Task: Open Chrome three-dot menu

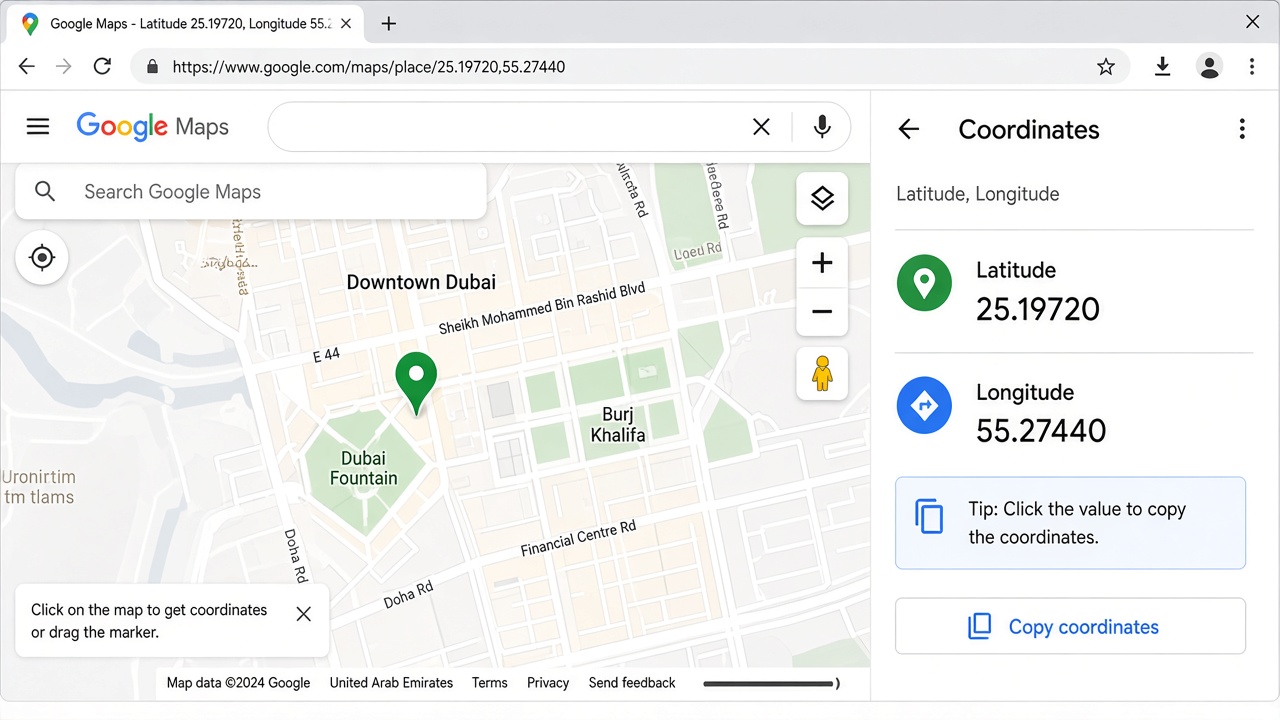Action: pos(1252,66)
